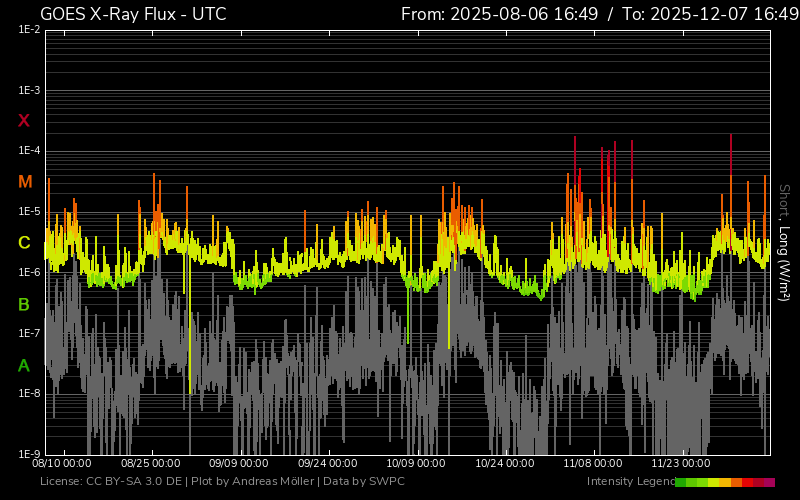Click the green B flare class label
The width and height of the screenshot is (800, 500).
[24, 304]
